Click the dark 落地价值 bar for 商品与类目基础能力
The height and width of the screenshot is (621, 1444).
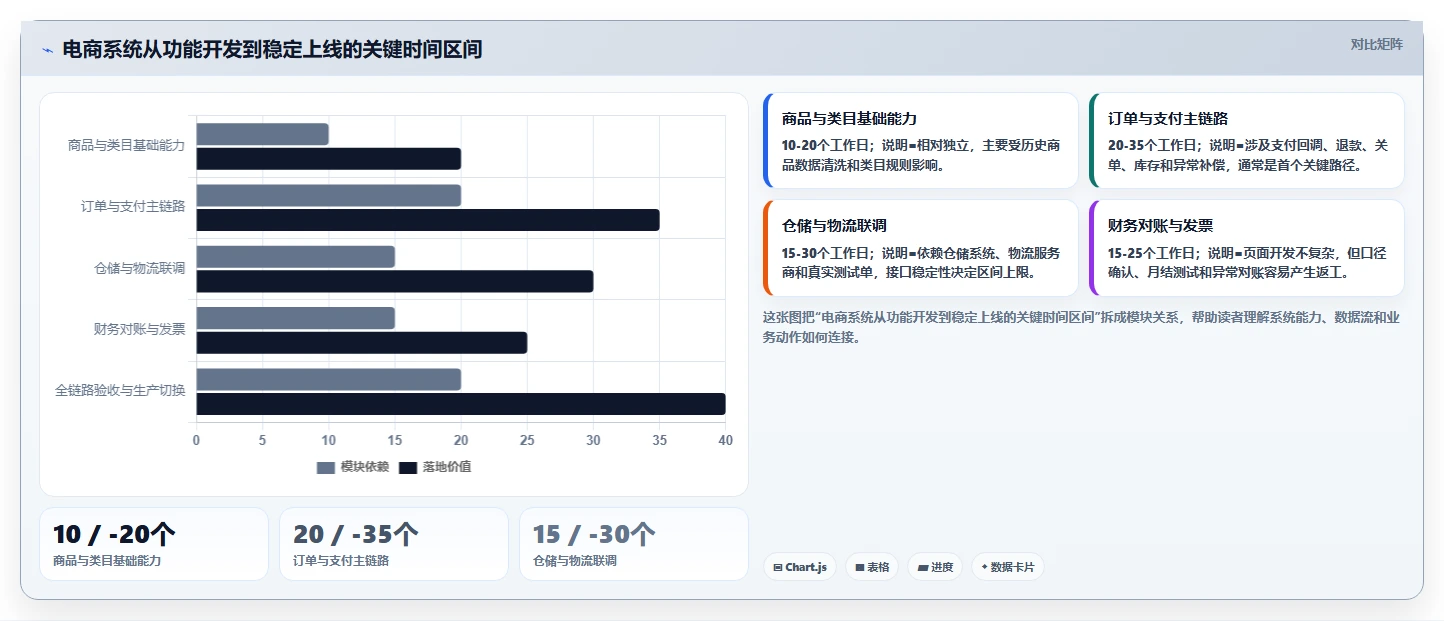click(x=328, y=159)
